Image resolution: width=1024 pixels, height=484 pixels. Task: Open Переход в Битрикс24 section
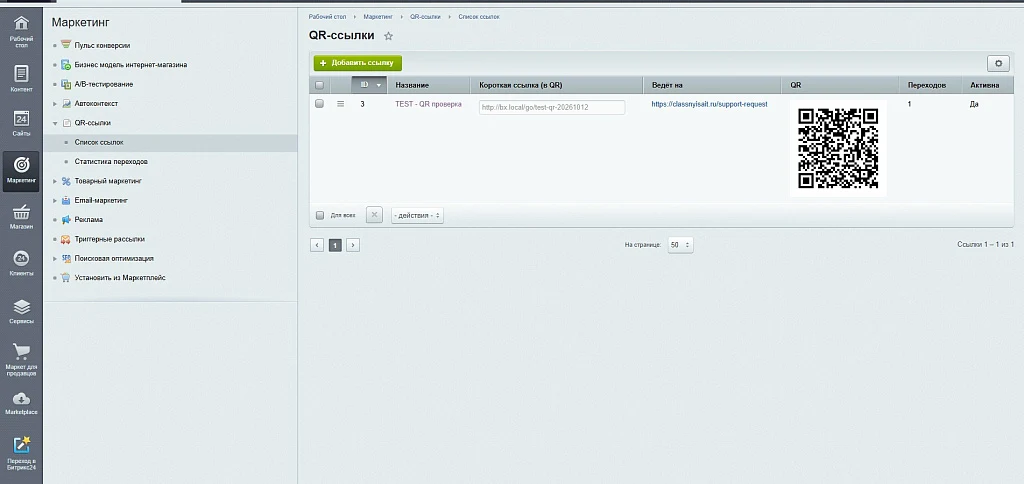21,452
